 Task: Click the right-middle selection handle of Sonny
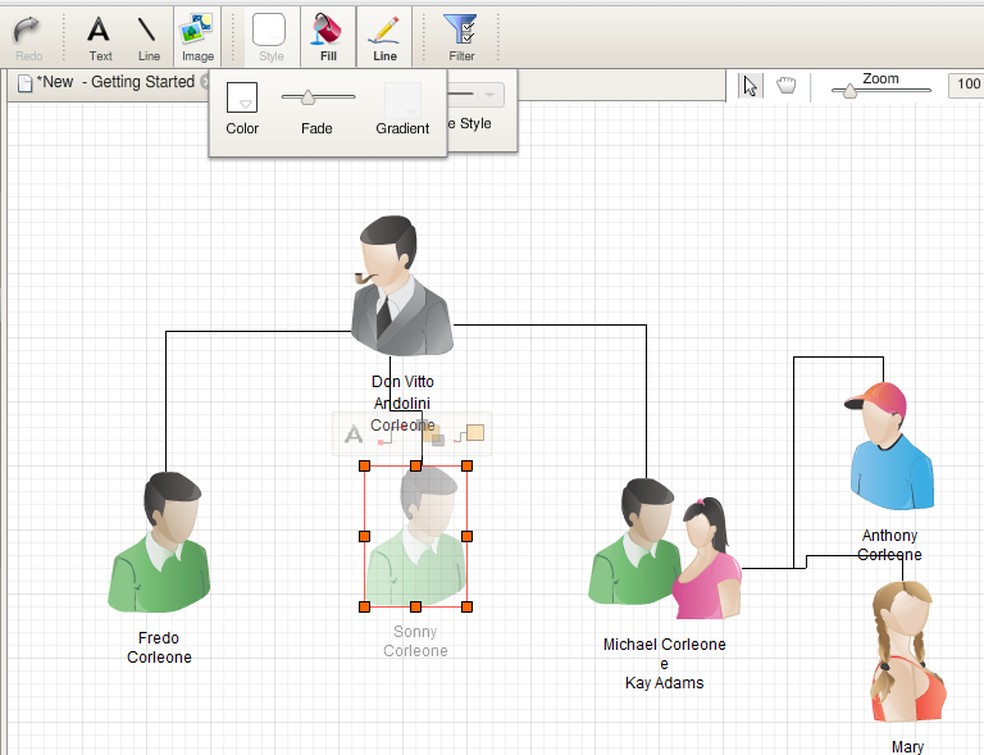pos(467,537)
